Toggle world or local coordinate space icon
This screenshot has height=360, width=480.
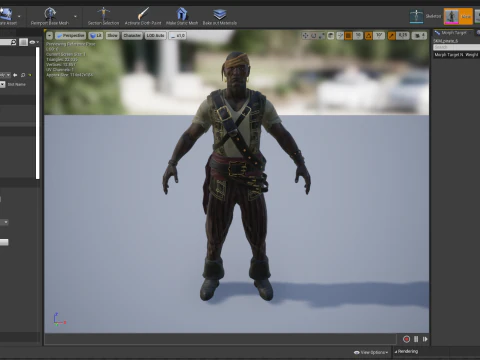331,35
